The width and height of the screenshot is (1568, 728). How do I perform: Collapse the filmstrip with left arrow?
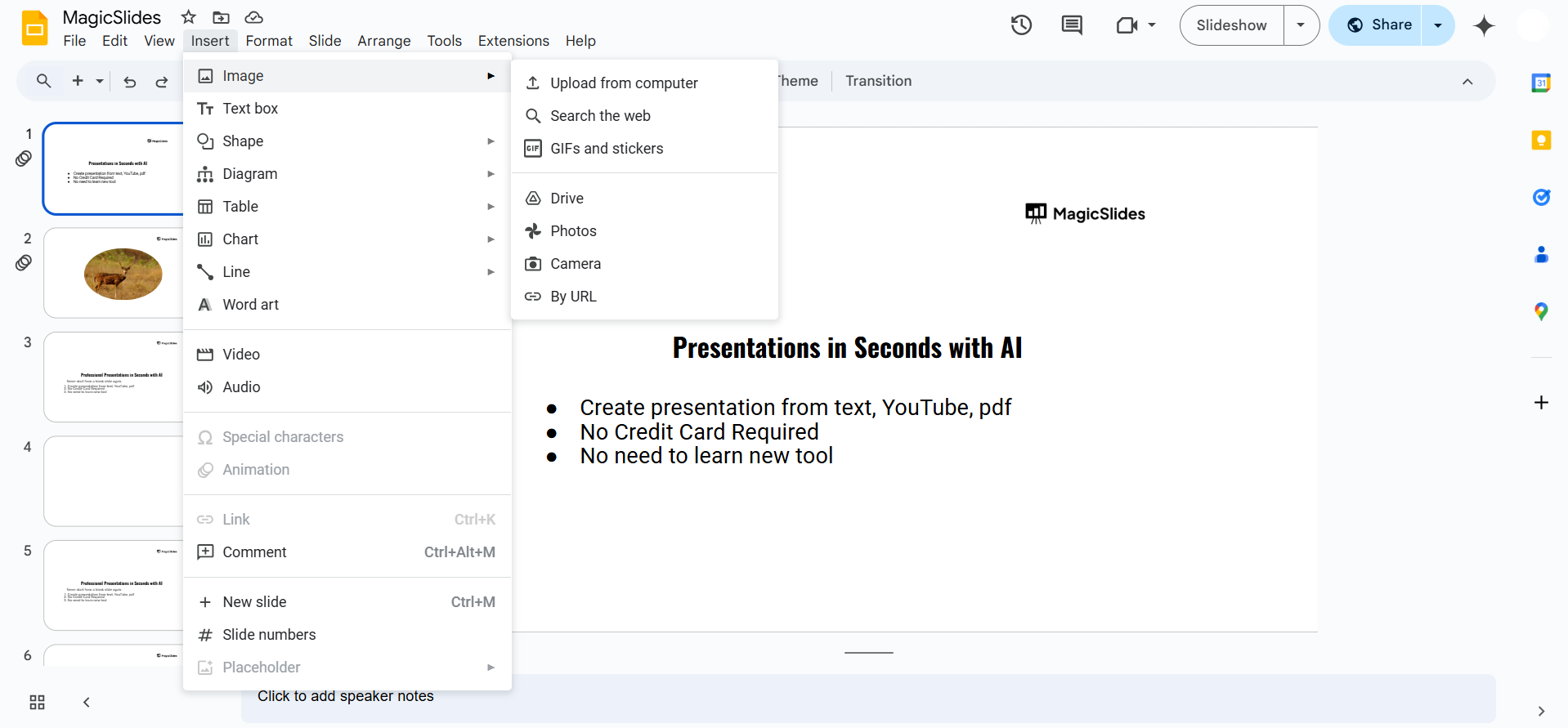87,703
